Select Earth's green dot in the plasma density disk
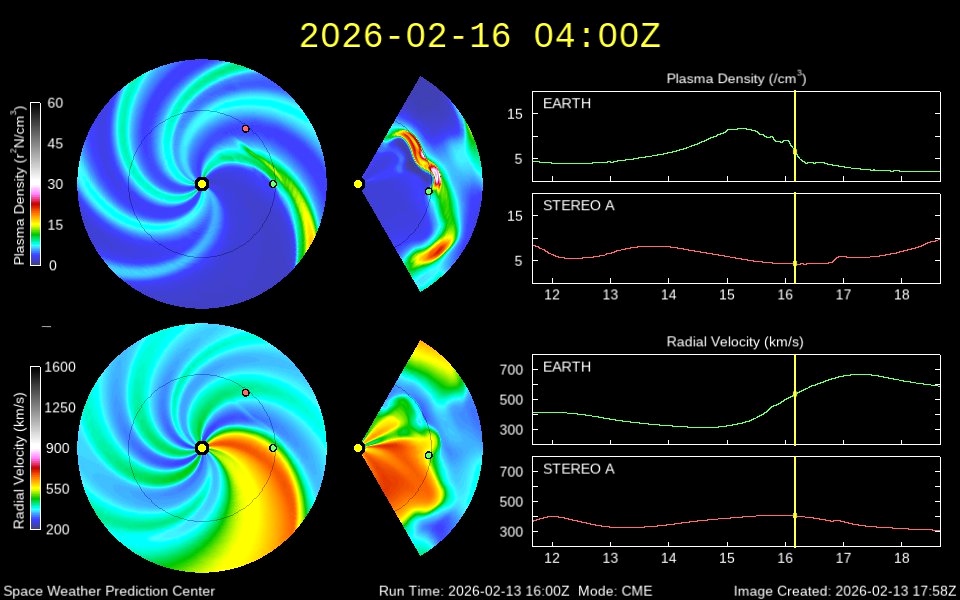The height and width of the screenshot is (600, 960). coord(273,184)
